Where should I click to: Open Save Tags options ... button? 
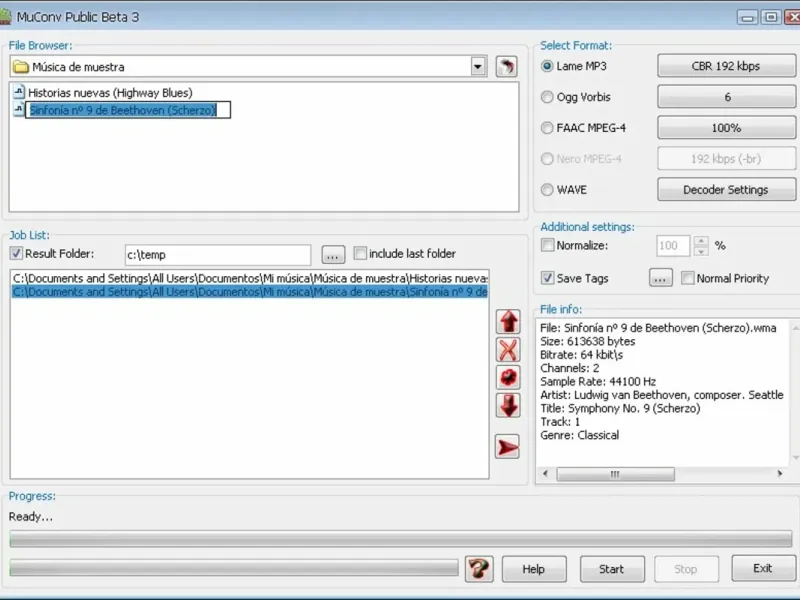click(661, 278)
